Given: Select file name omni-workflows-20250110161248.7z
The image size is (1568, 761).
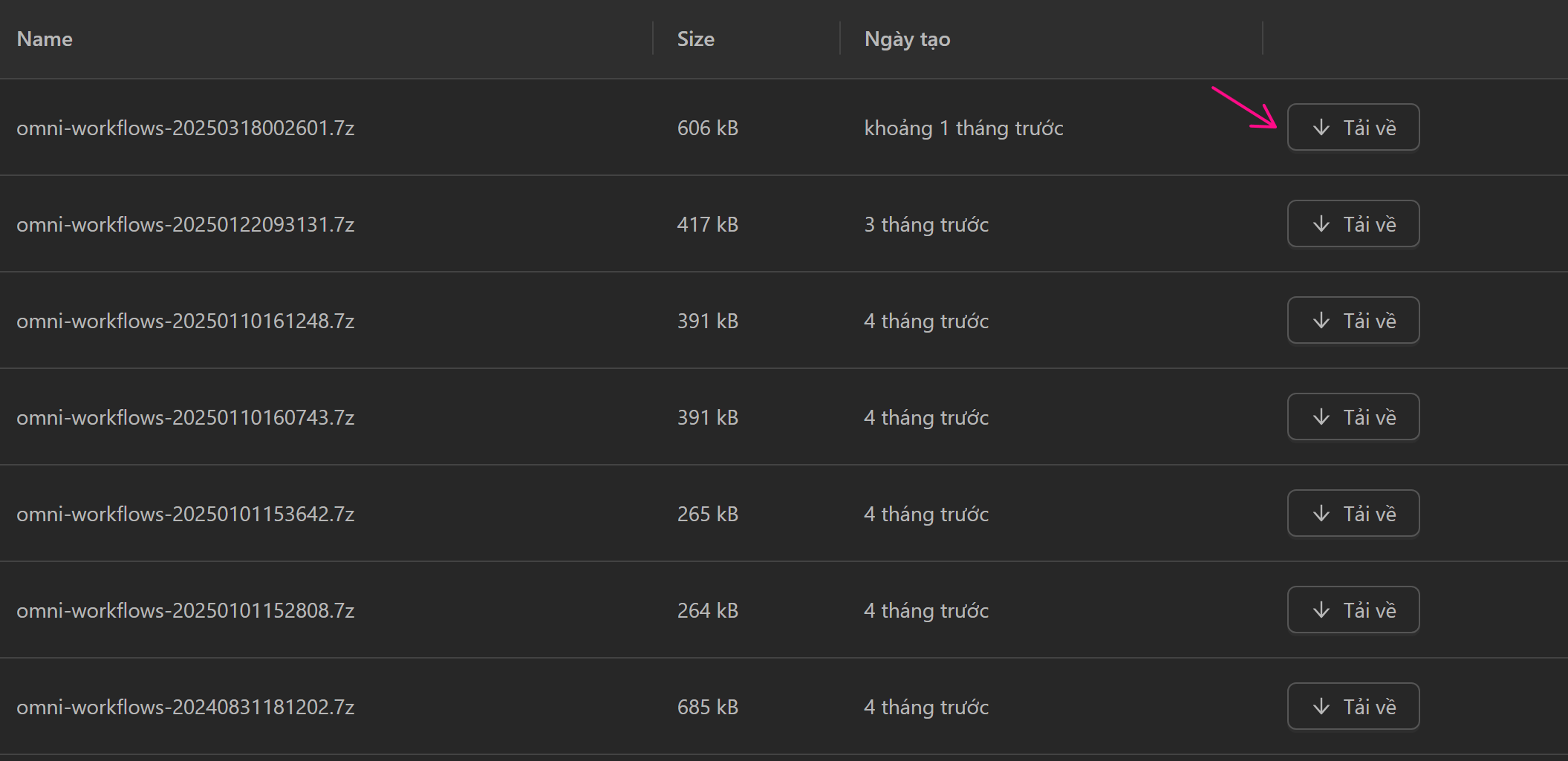Looking at the screenshot, I should point(185,321).
